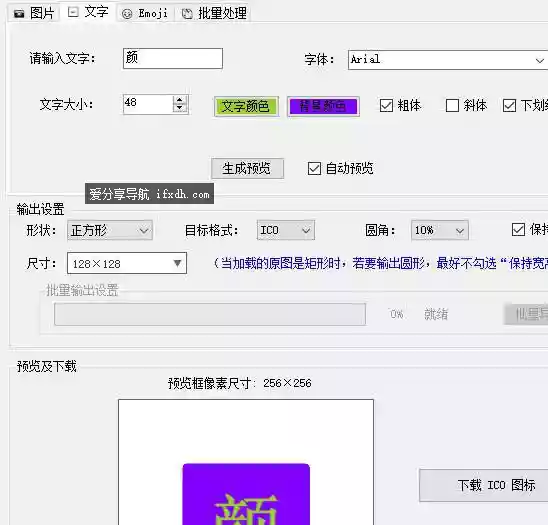Click the 请输入文字 input field
Image resolution: width=548 pixels, height=525 pixels.
pos(173,58)
